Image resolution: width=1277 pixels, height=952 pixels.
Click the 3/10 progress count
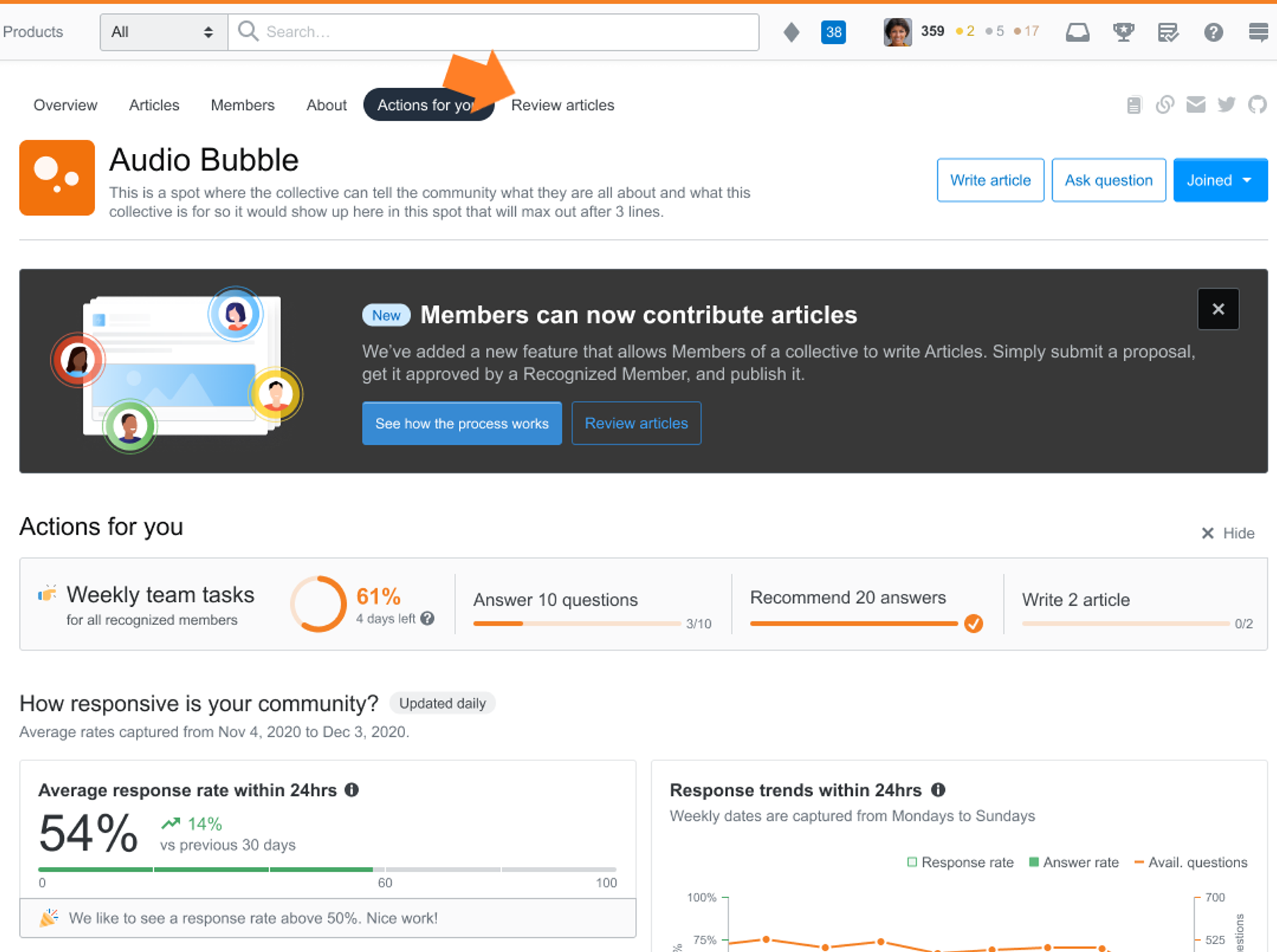(699, 624)
